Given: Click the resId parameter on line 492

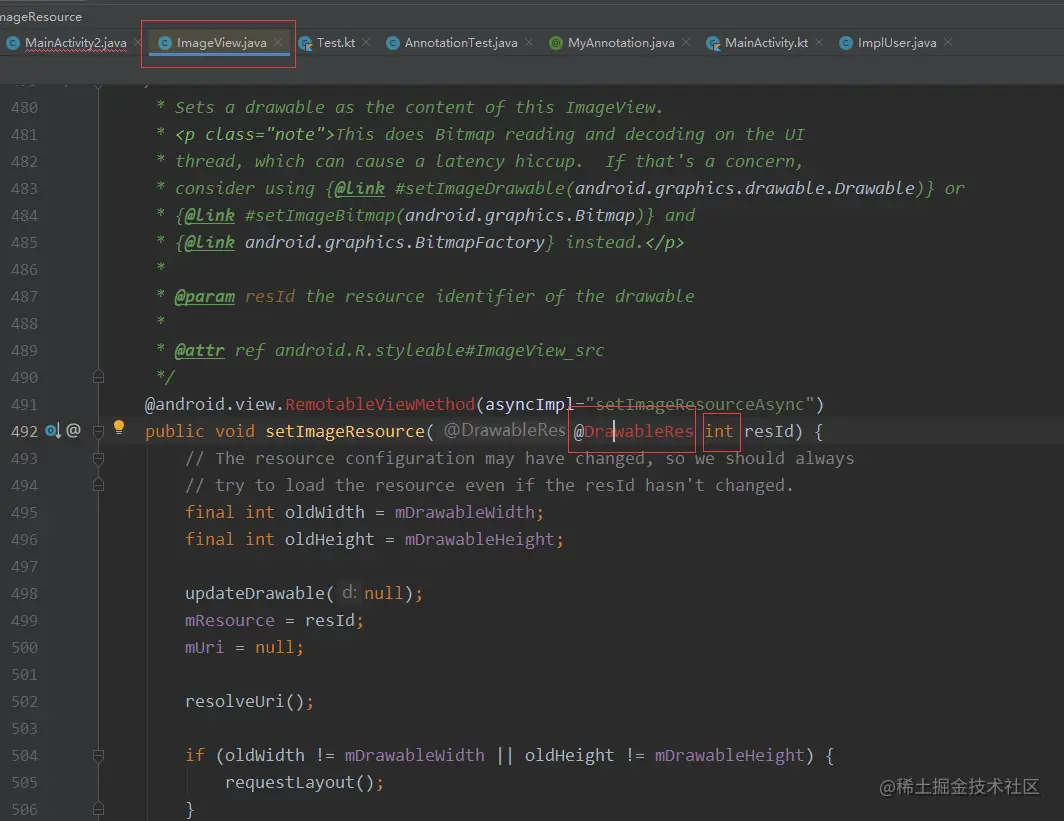Looking at the screenshot, I should point(769,432).
